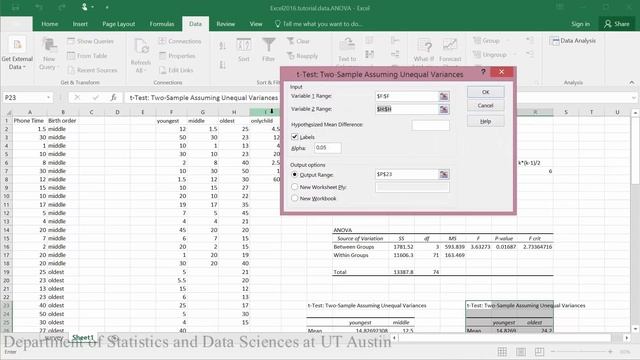Click the Output Range text field
Screen dimensions: 640x360
coord(407,174)
